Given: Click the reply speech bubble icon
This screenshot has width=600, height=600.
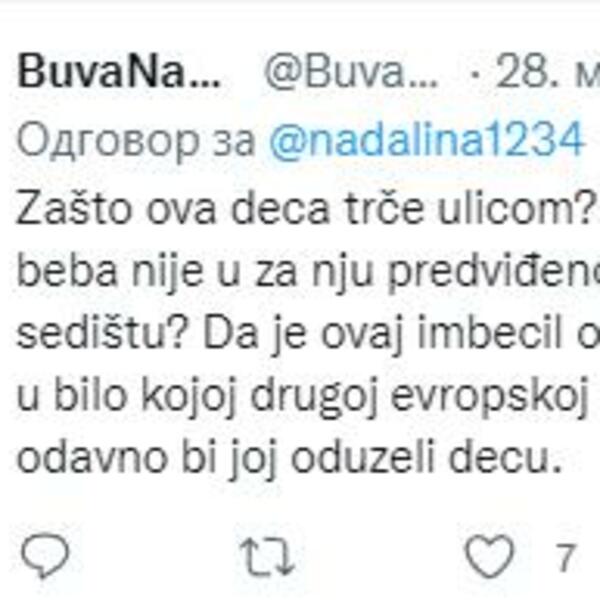Looking at the screenshot, I should click(x=45, y=556).
